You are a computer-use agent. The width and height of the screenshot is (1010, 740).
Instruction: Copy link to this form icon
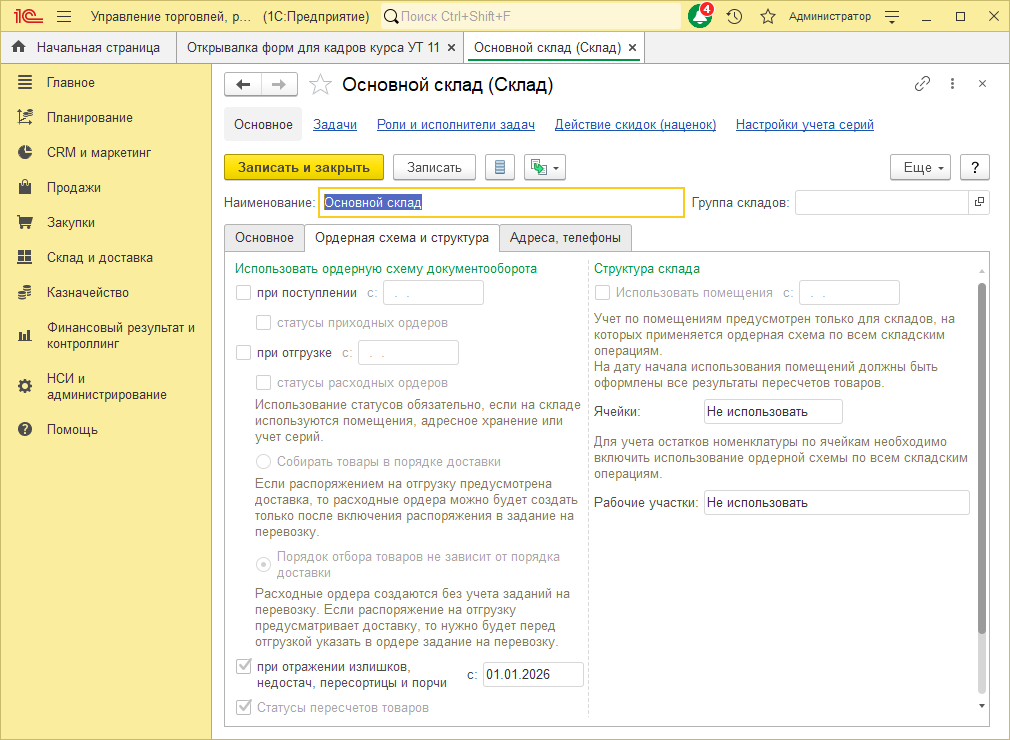coord(922,84)
